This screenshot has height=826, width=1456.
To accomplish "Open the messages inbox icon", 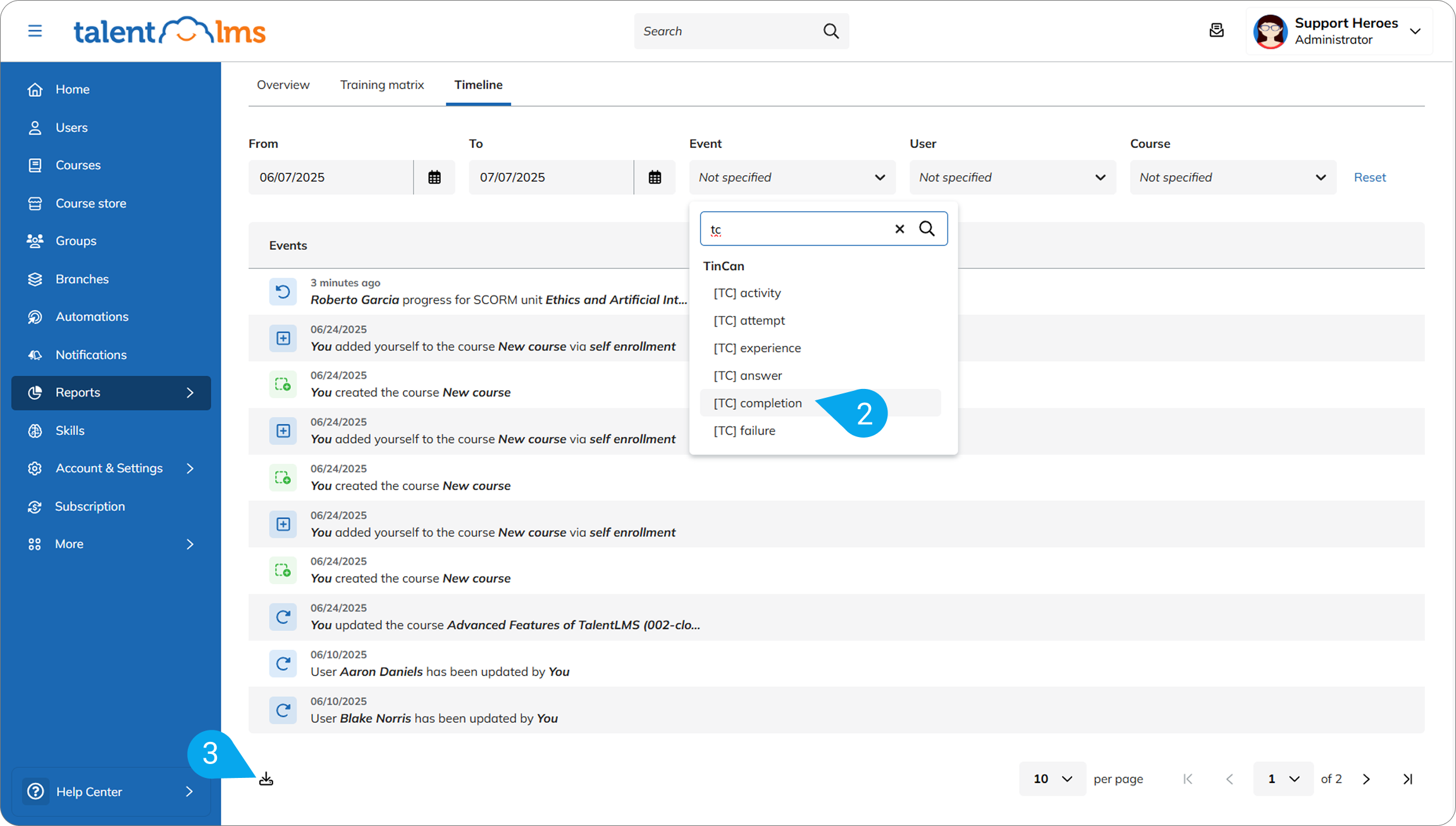I will (x=1216, y=30).
